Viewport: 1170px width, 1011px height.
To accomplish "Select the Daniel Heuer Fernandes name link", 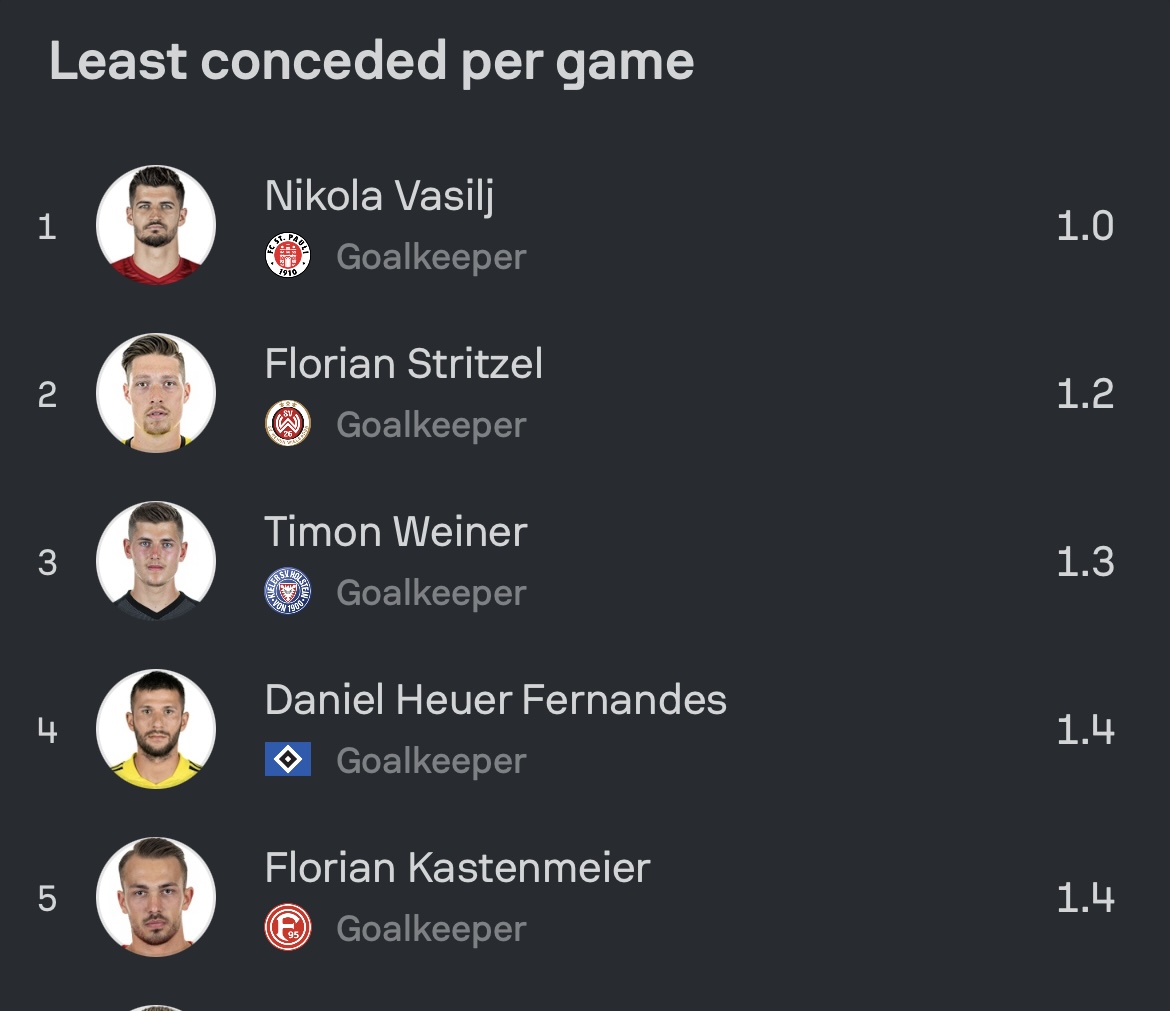I will click(495, 700).
